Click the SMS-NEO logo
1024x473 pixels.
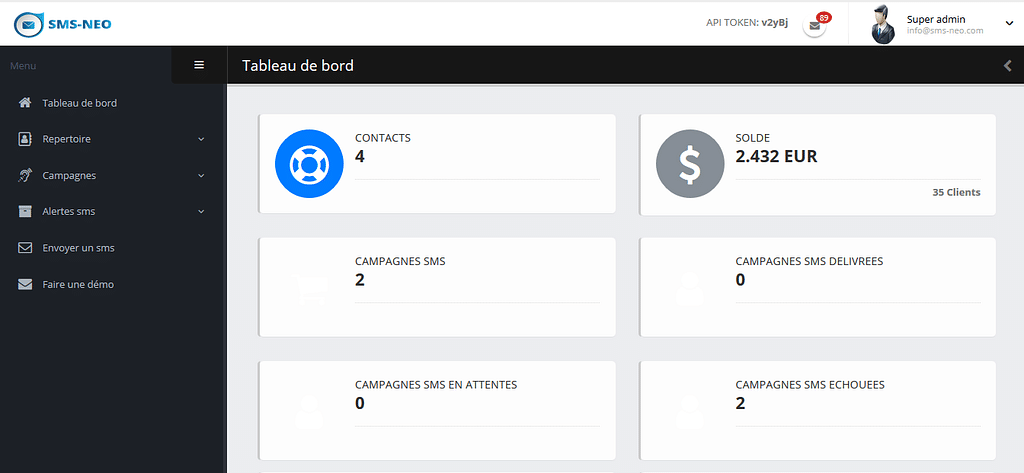[63, 23]
